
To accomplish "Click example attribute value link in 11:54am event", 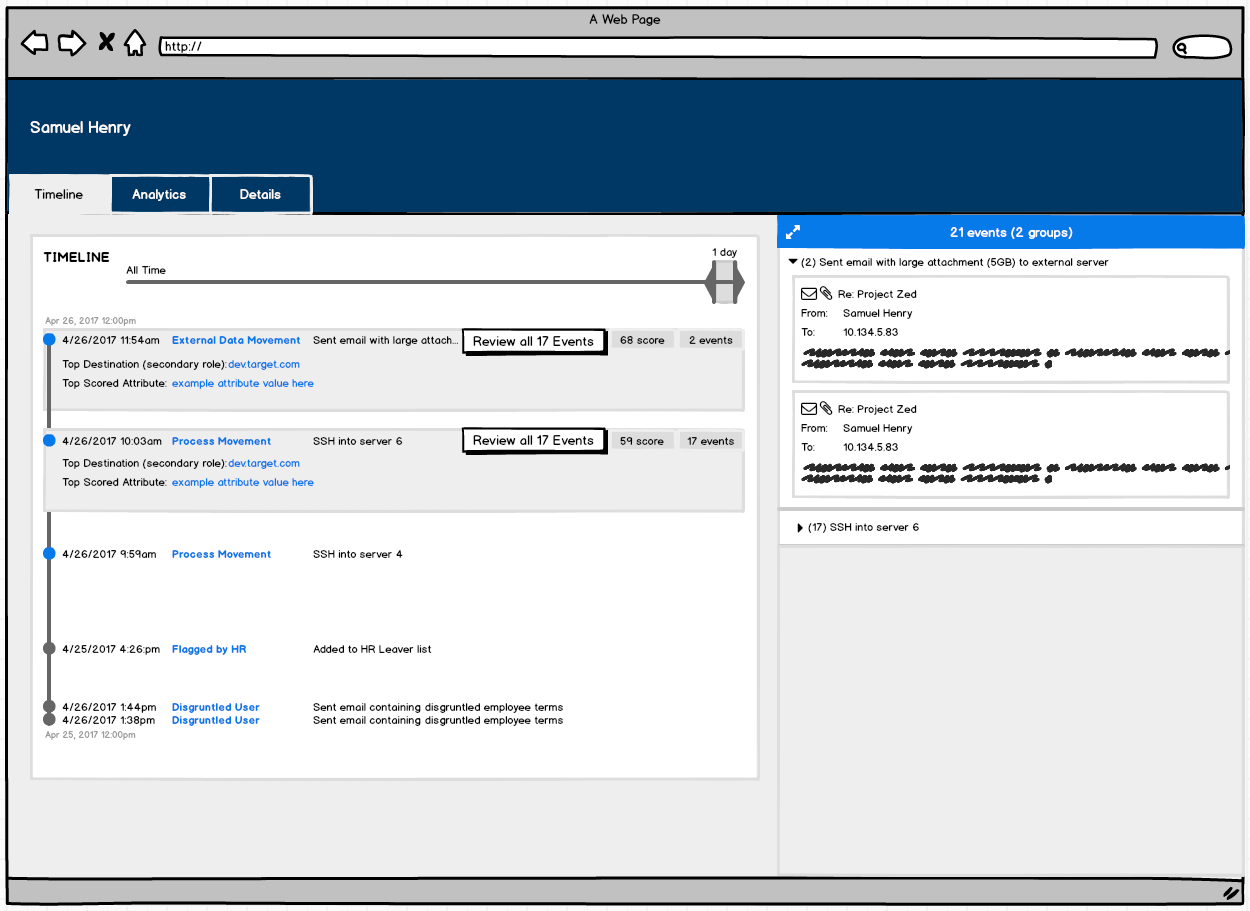I will [243, 383].
